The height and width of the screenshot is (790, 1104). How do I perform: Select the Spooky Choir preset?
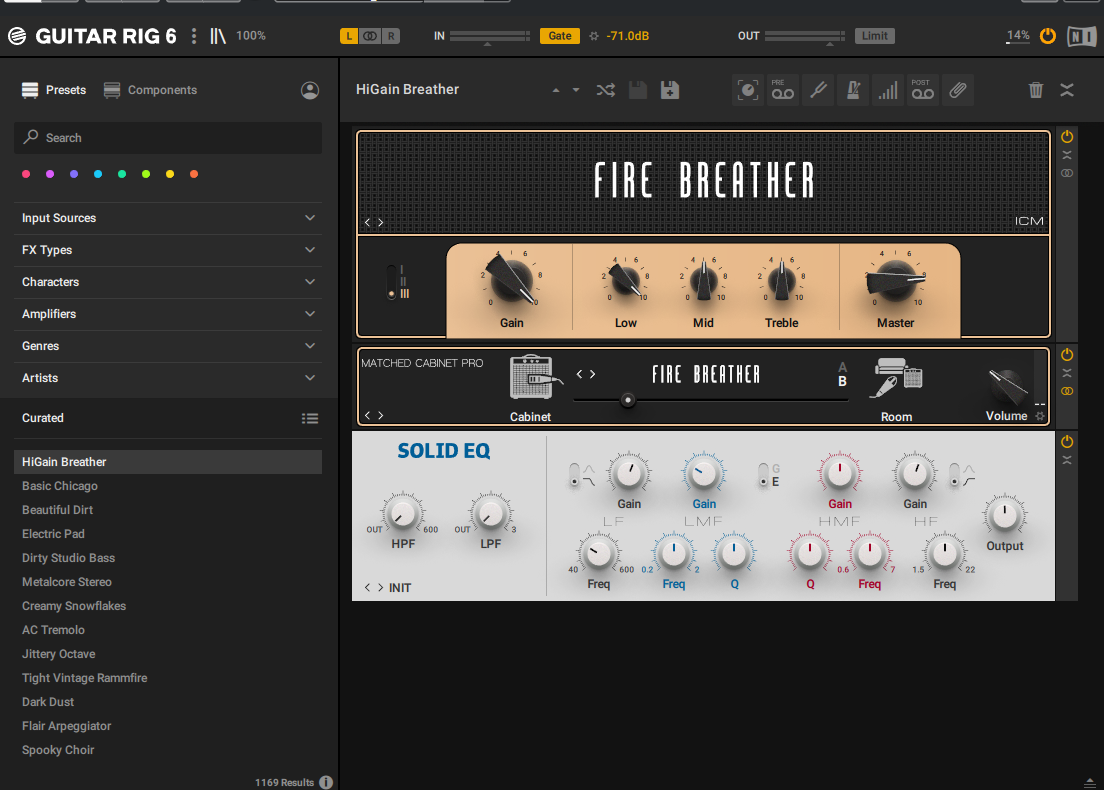point(168,750)
